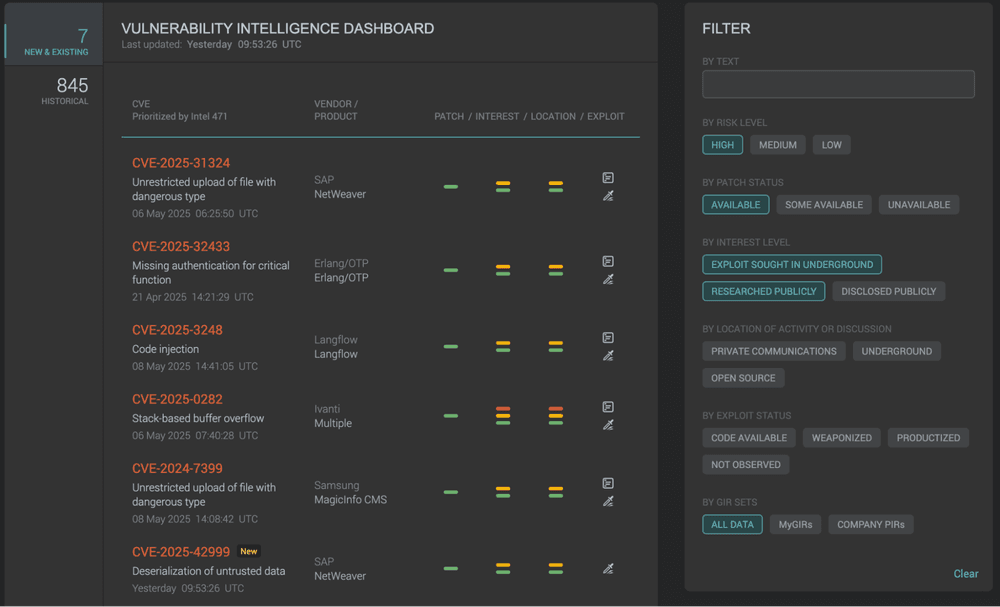Image resolution: width=1000 pixels, height=607 pixels.
Task: Click patch status indicator for CVE-2025-0282
Action: pyautogui.click(x=450, y=416)
